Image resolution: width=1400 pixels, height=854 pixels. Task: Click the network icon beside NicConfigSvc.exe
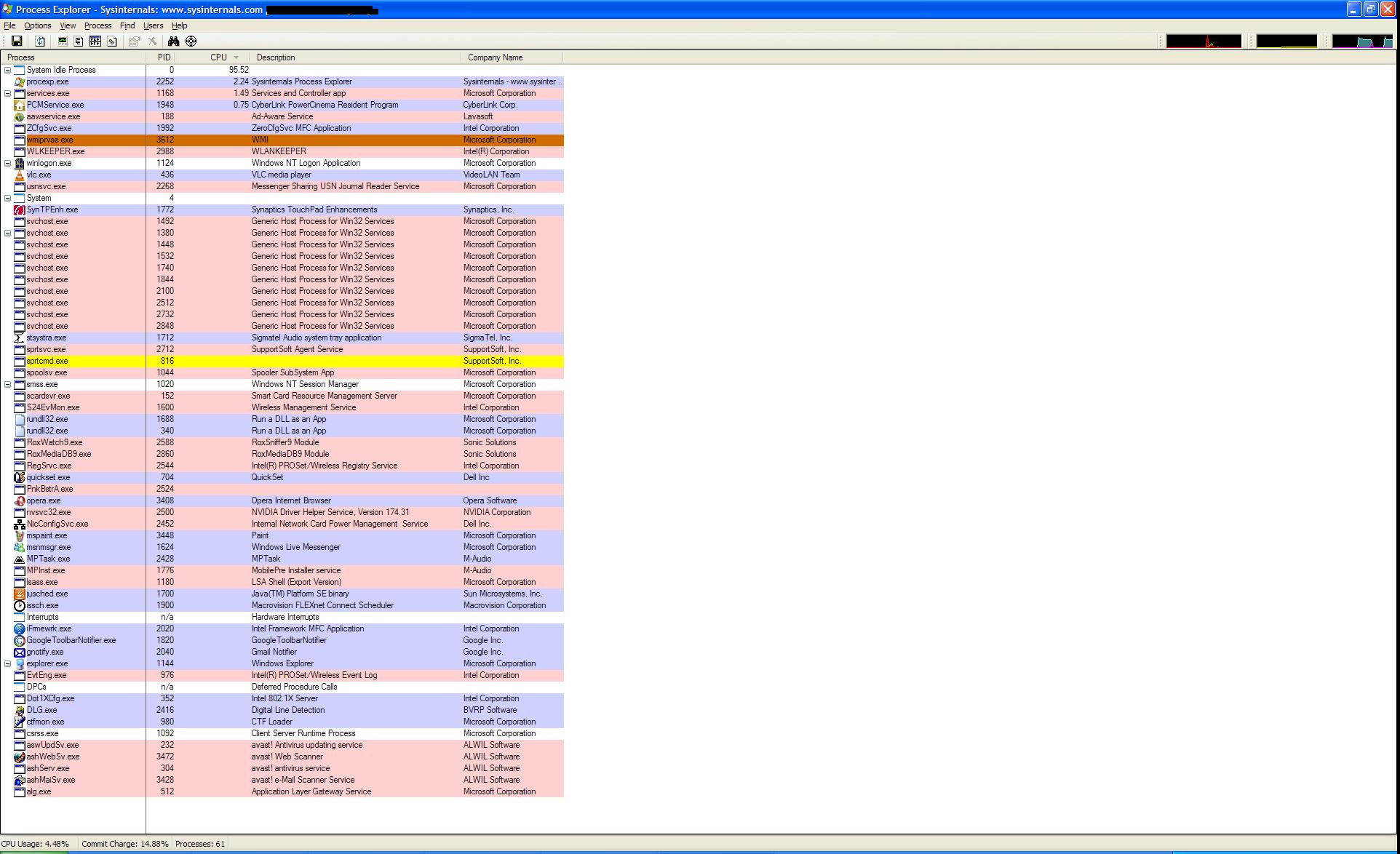20,524
